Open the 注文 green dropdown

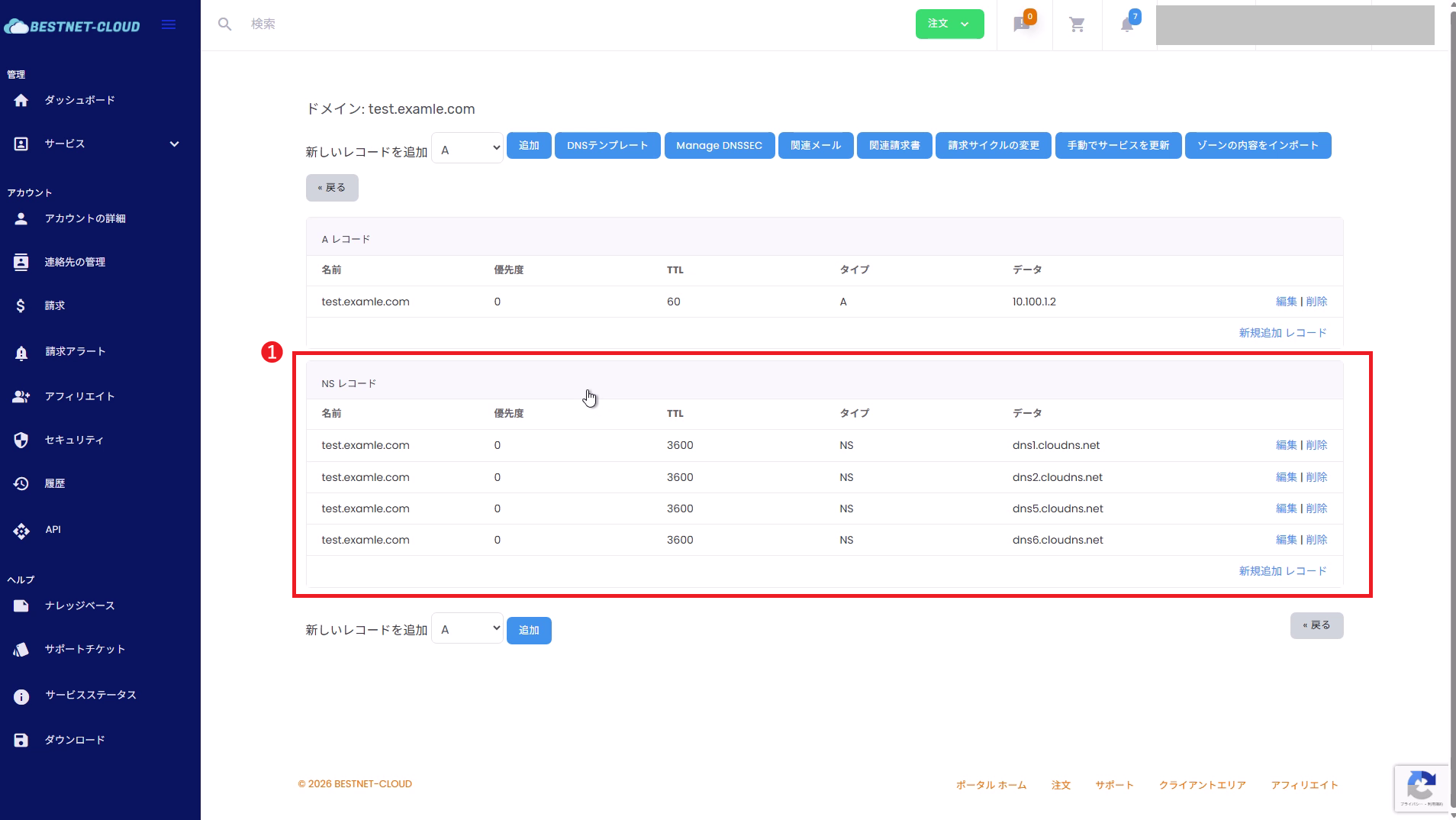pyautogui.click(x=949, y=24)
